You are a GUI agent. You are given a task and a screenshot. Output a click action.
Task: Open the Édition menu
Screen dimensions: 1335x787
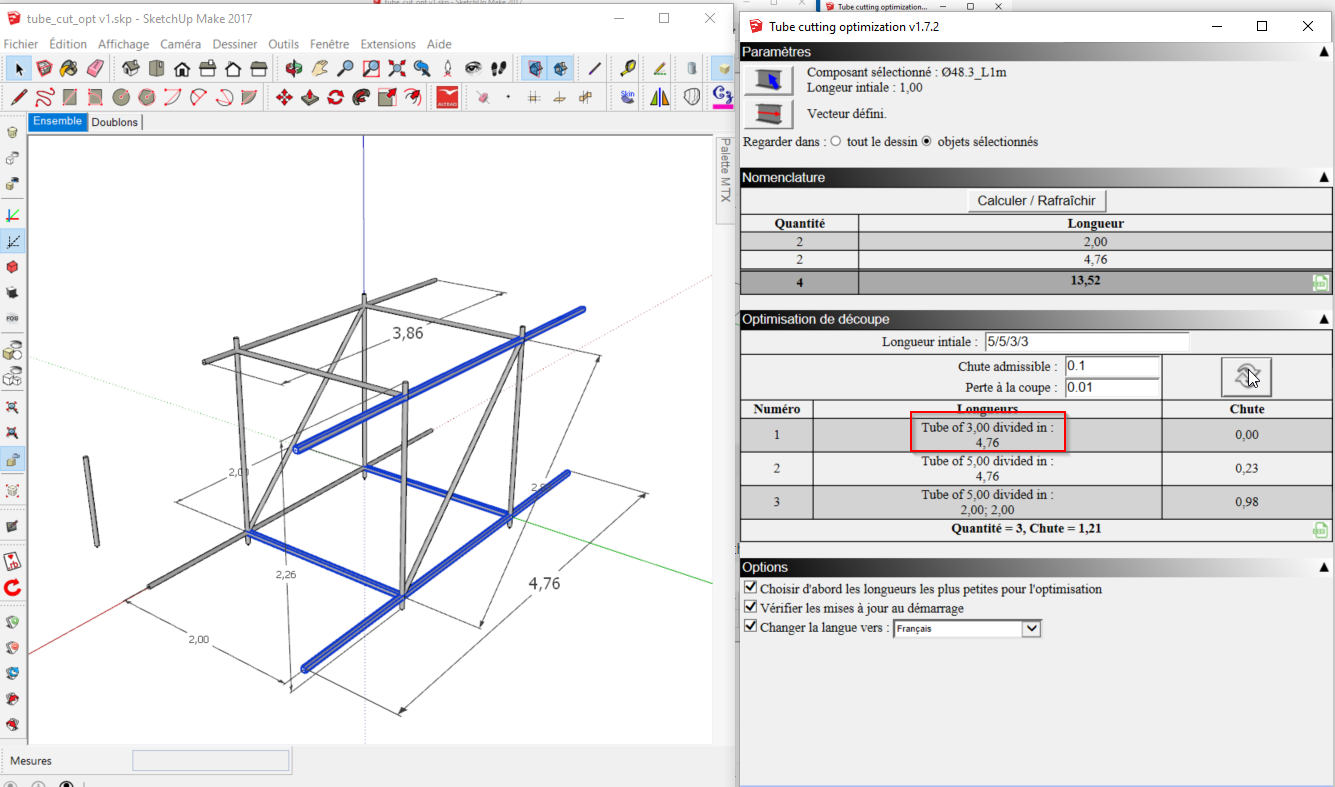(68, 44)
